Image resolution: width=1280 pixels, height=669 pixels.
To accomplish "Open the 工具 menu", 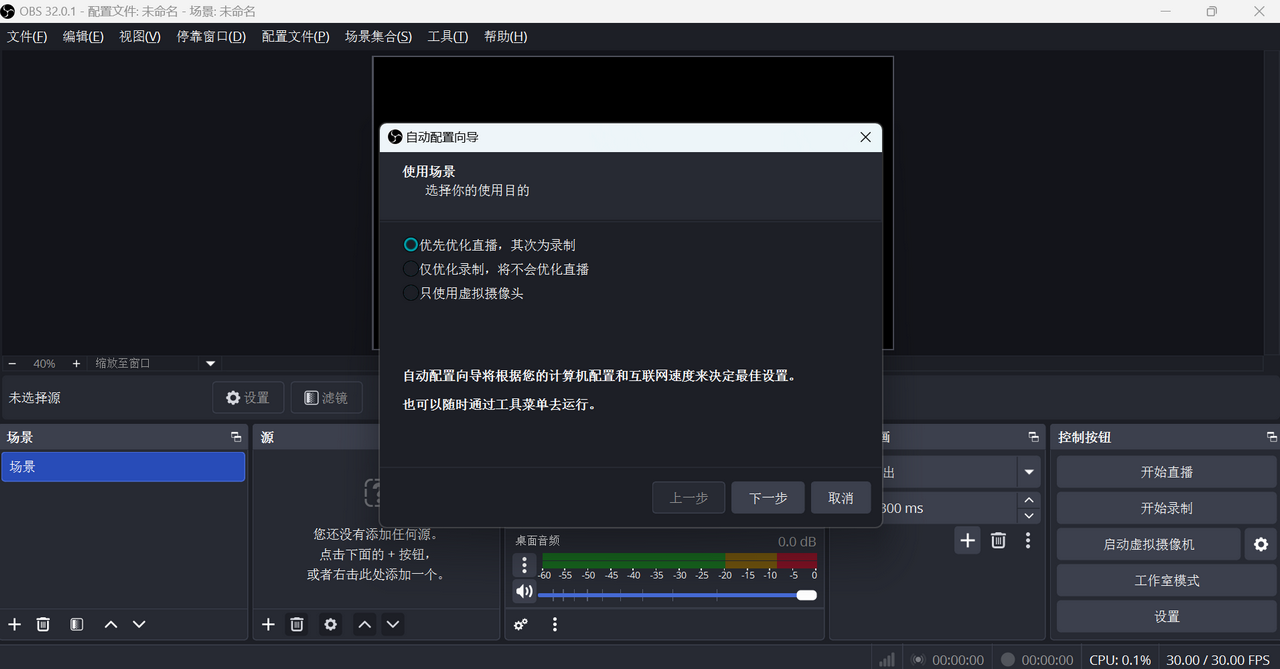I will coord(447,36).
